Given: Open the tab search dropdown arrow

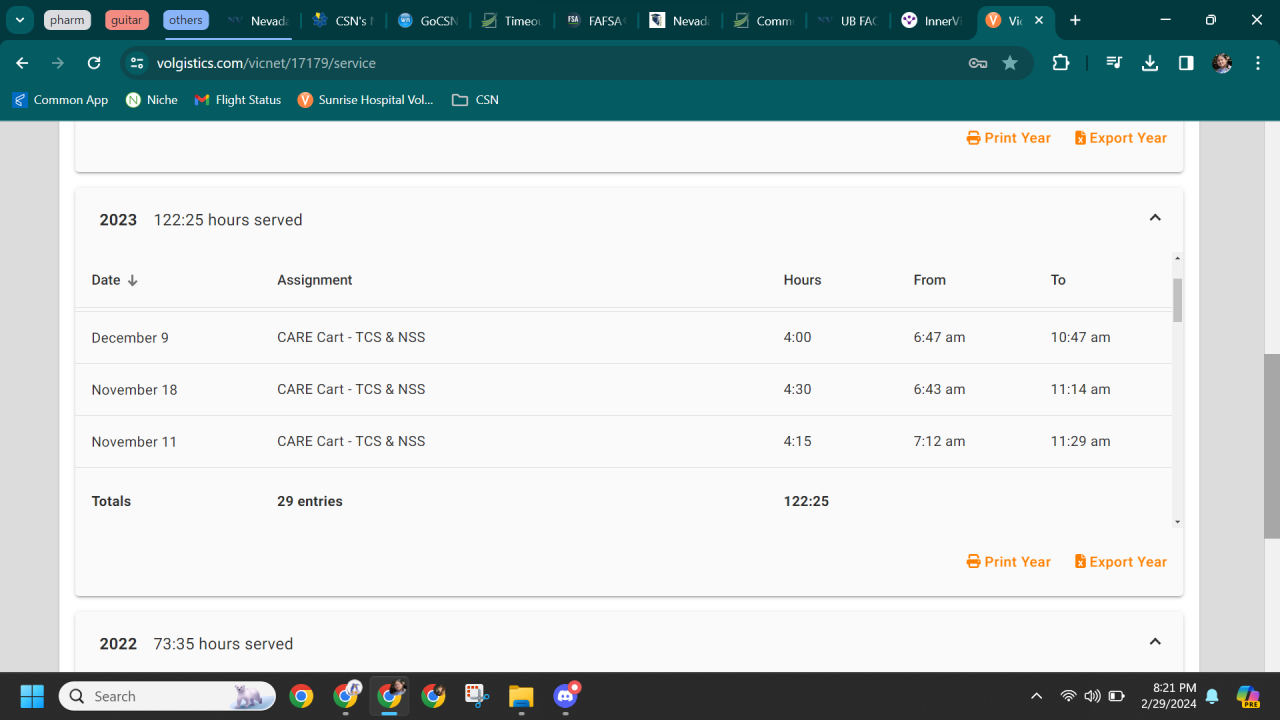Looking at the screenshot, I should [19, 20].
